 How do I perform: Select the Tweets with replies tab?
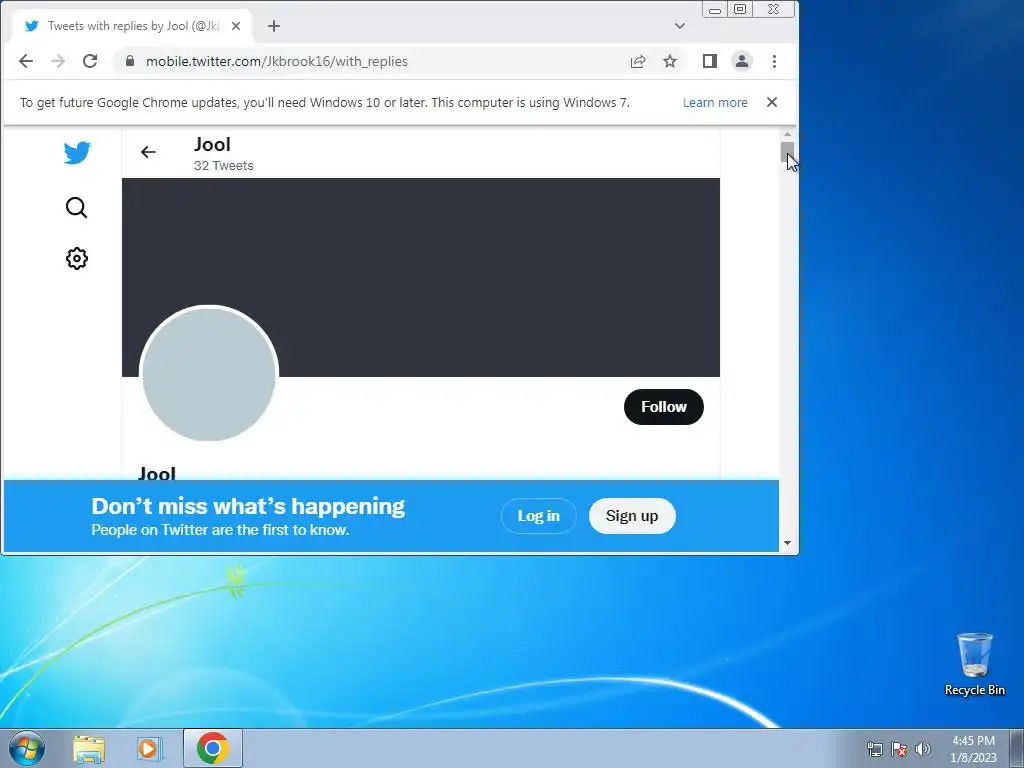(x=133, y=26)
